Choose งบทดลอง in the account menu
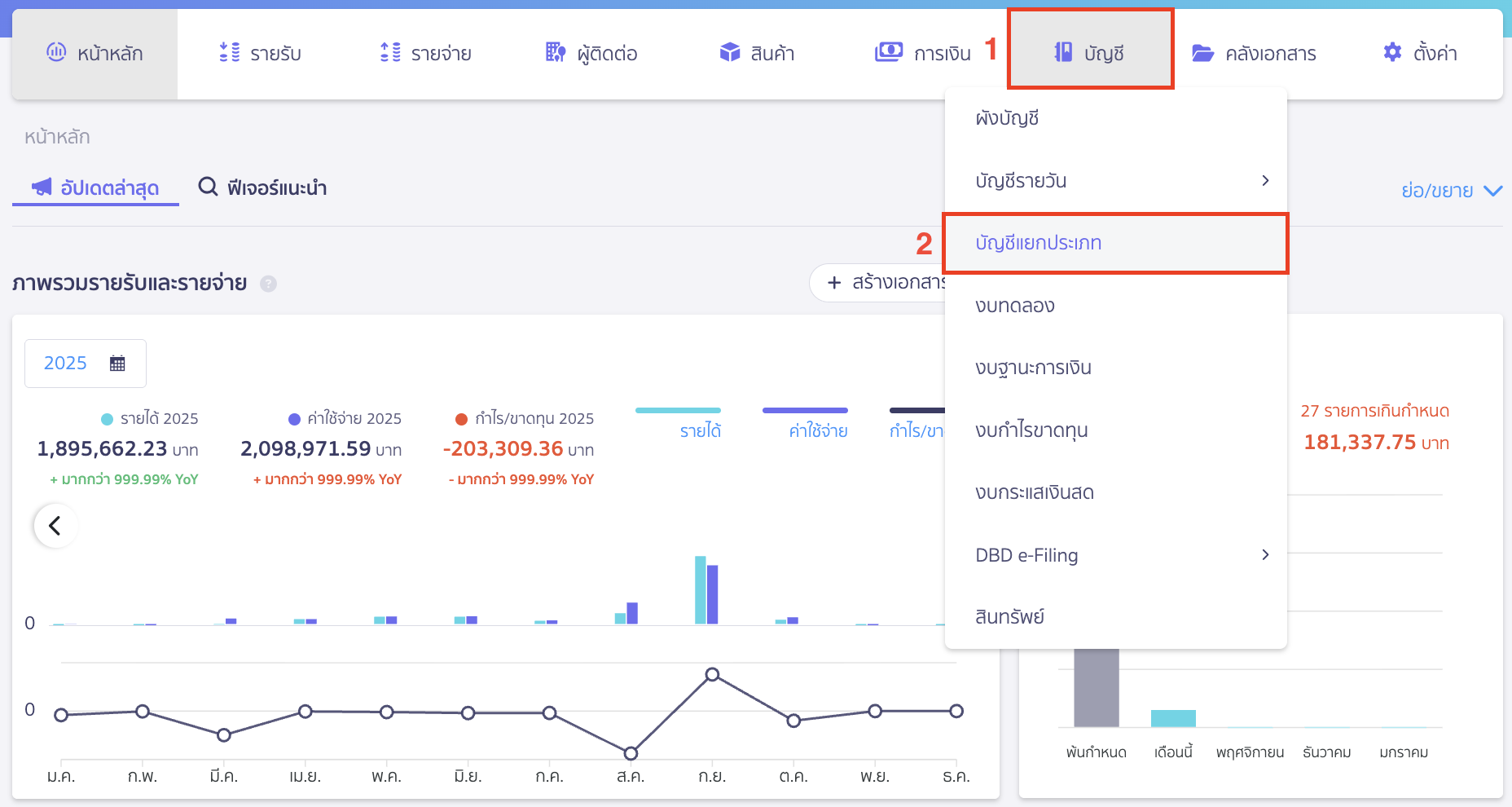 pyautogui.click(x=1014, y=306)
